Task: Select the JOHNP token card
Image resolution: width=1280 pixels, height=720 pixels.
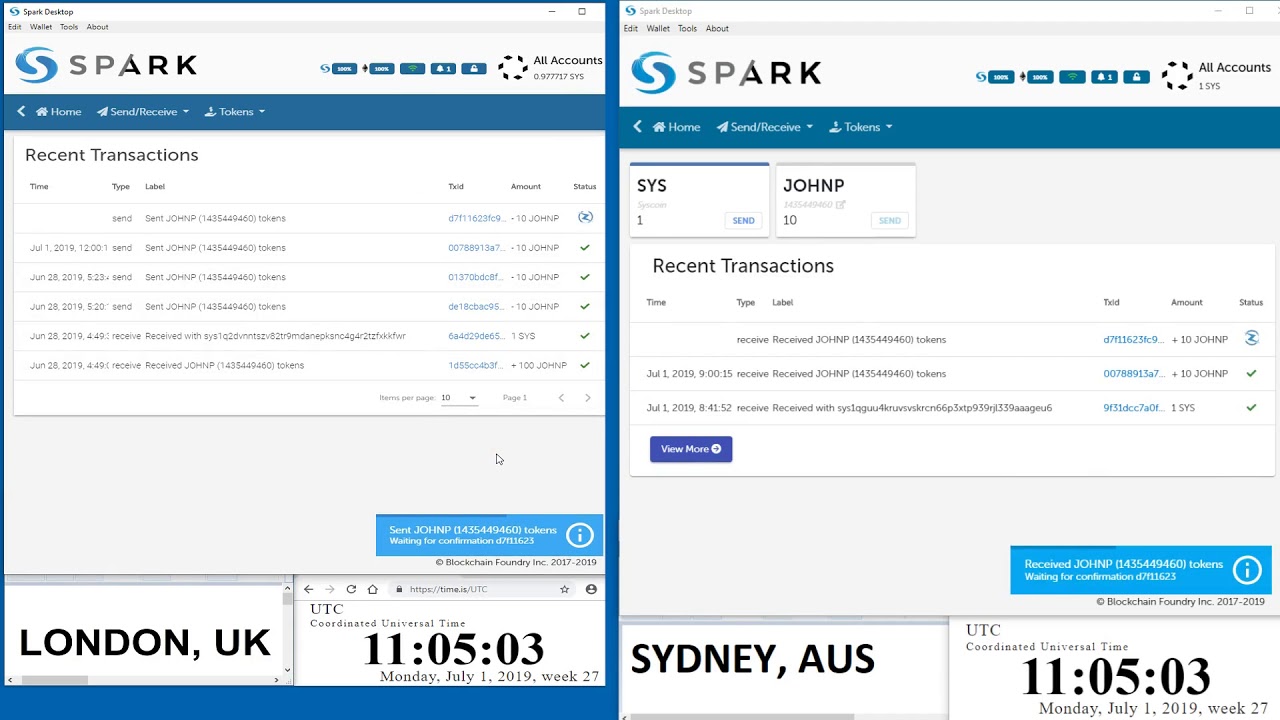Action: click(845, 200)
